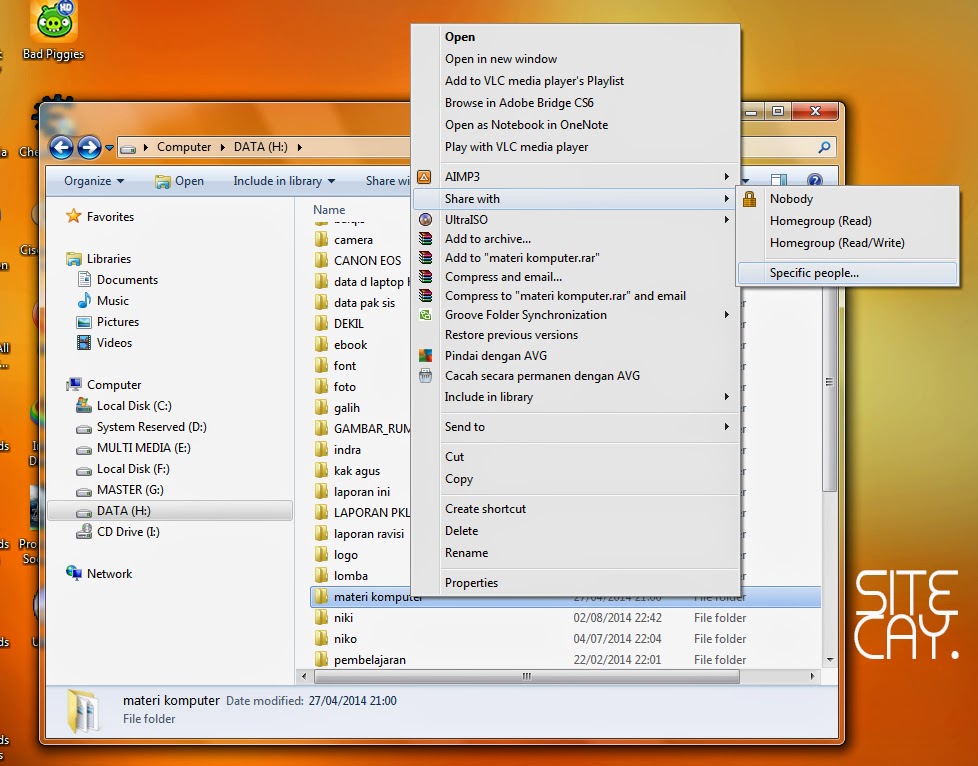Click the CD Drive (I:) icon
Viewport: 978px width, 766px height.
click(84, 531)
